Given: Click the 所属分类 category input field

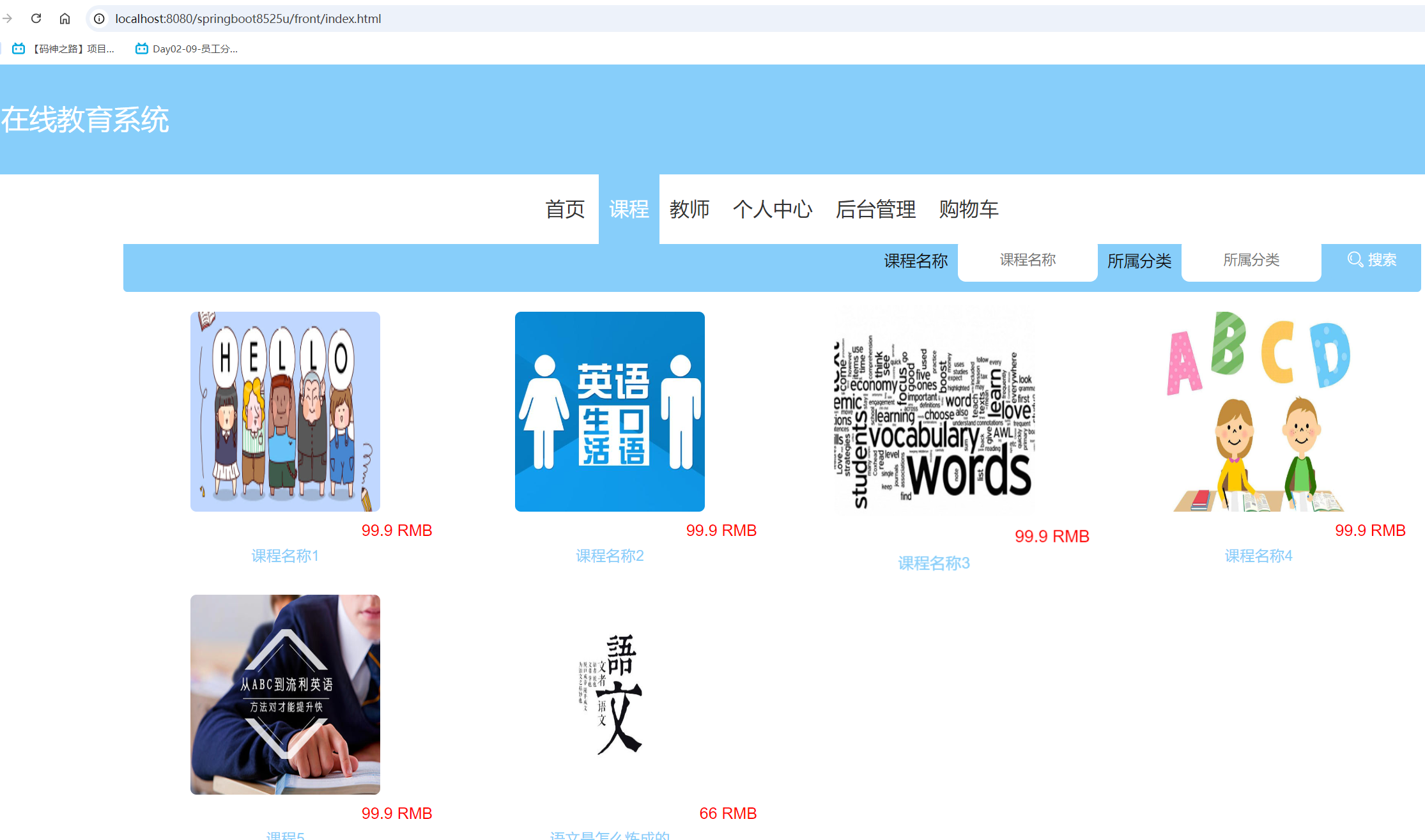Looking at the screenshot, I should click(x=1251, y=260).
